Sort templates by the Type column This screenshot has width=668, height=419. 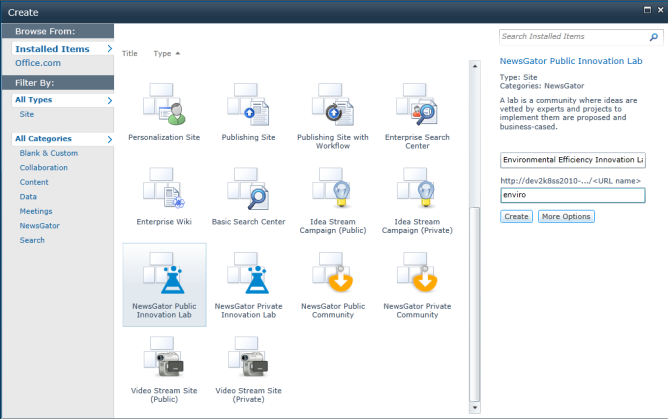pos(163,53)
